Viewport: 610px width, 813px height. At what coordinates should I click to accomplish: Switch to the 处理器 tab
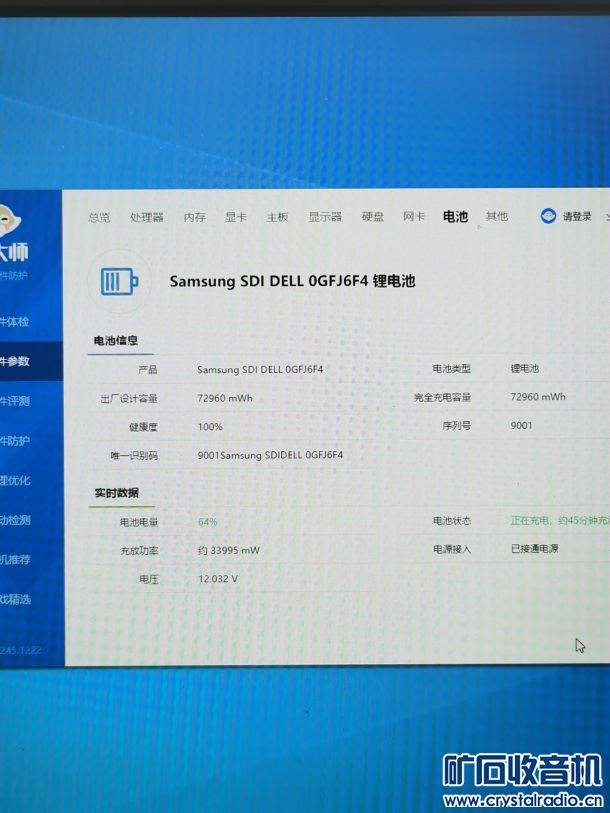tap(147, 217)
